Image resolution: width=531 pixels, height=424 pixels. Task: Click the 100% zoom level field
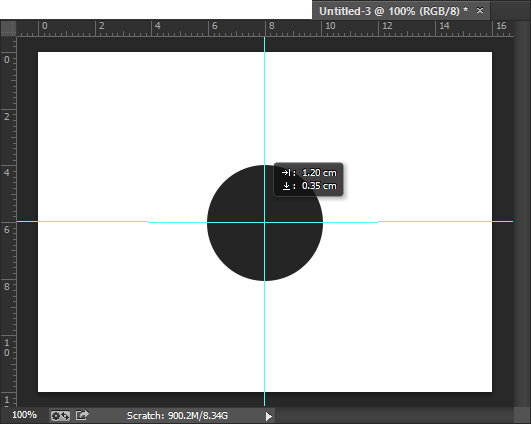pyautogui.click(x=24, y=415)
